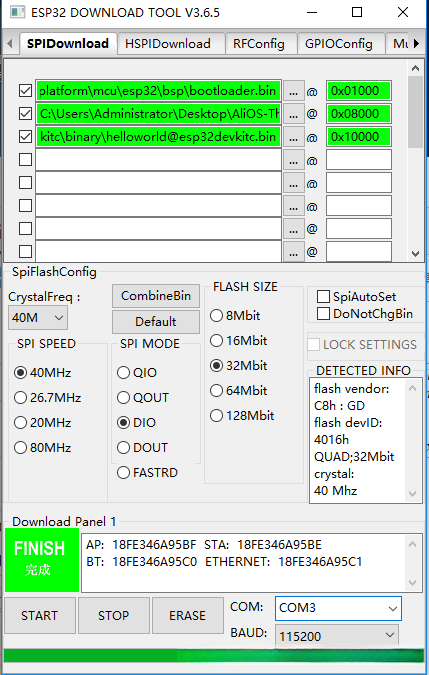Click the ERASE button

[x=188, y=616]
